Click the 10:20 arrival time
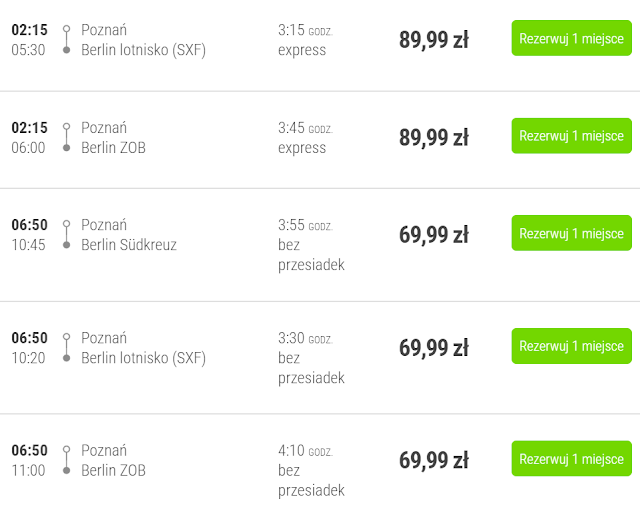 (28, 358)
